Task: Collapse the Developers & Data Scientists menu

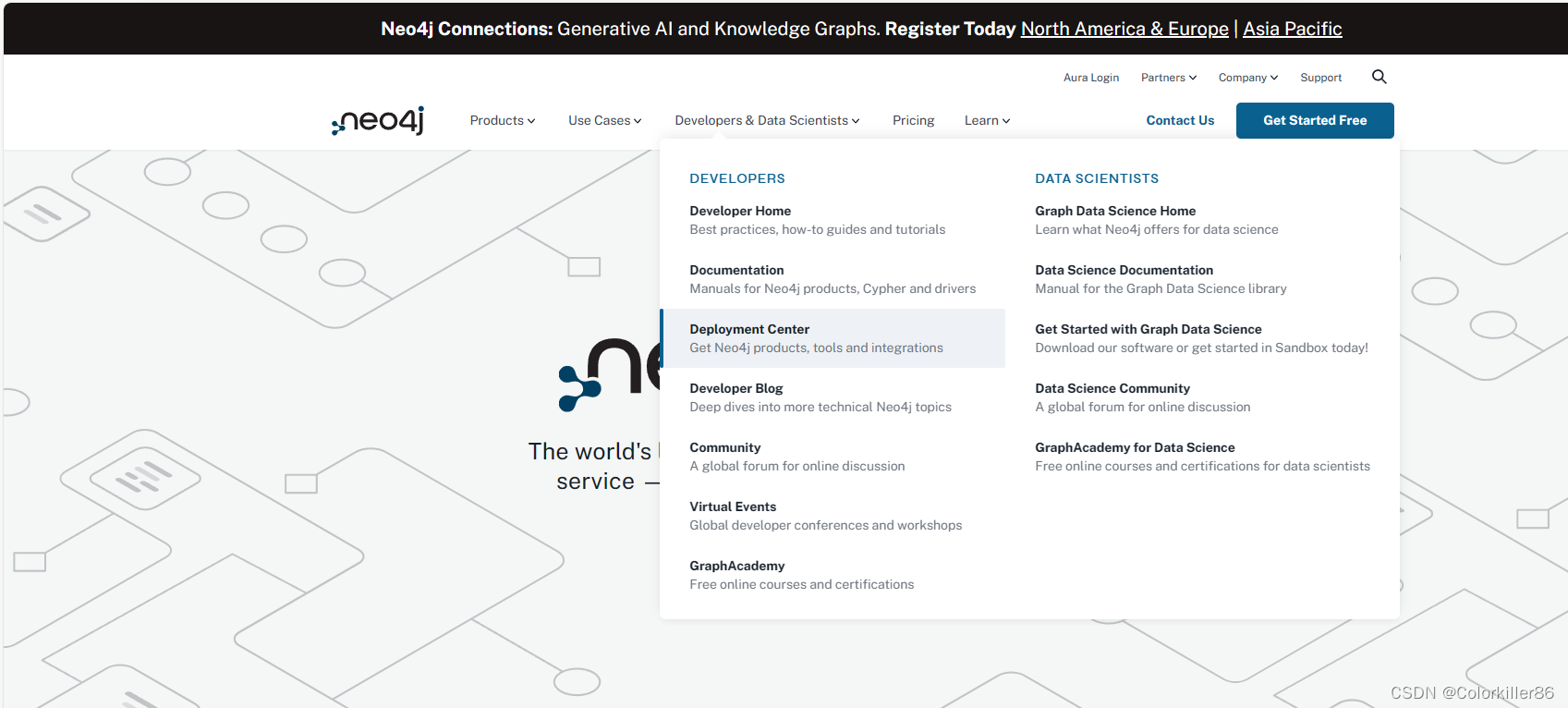Action: 767,120
